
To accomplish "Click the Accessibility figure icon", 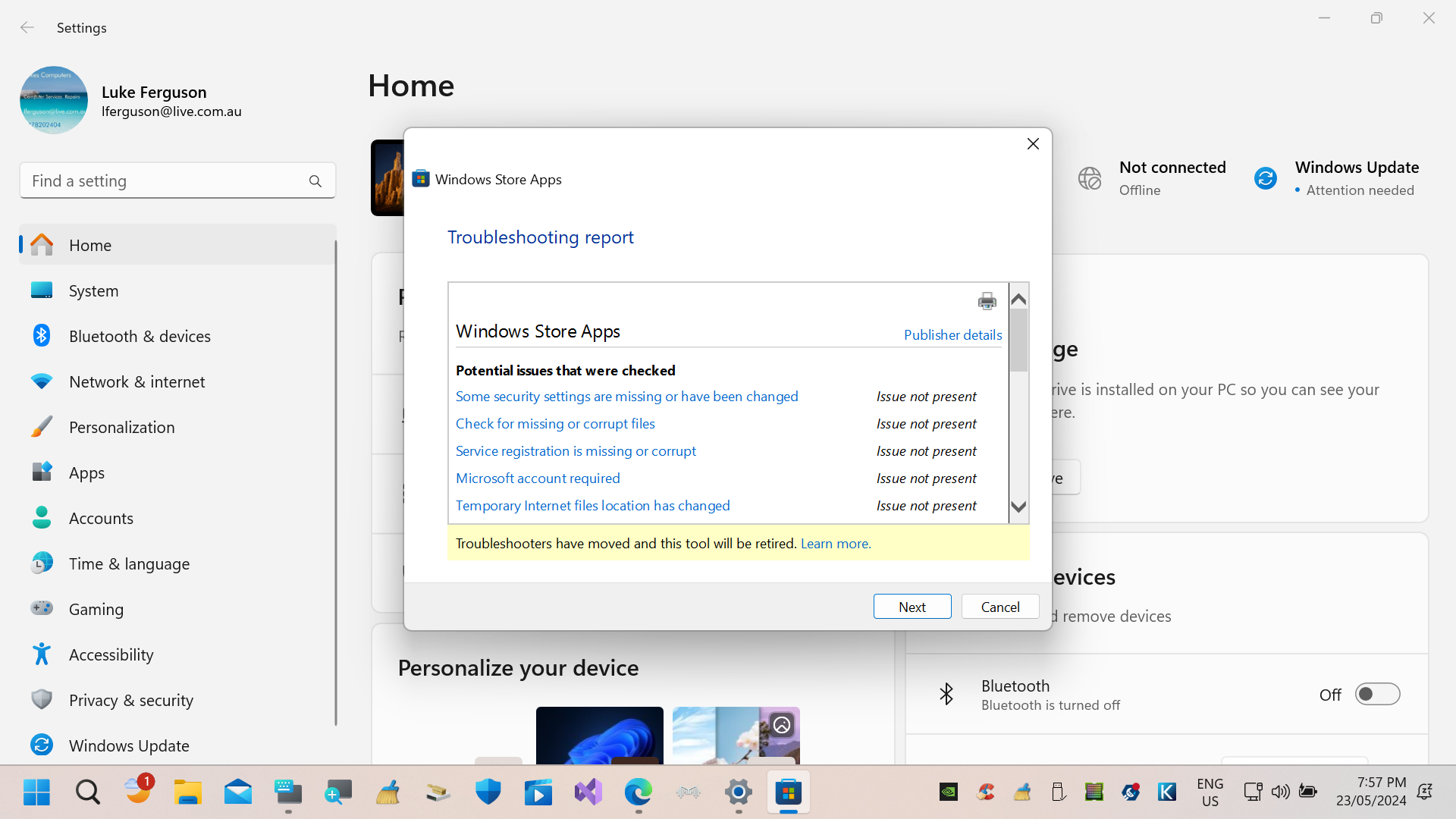I will point(42,654).
